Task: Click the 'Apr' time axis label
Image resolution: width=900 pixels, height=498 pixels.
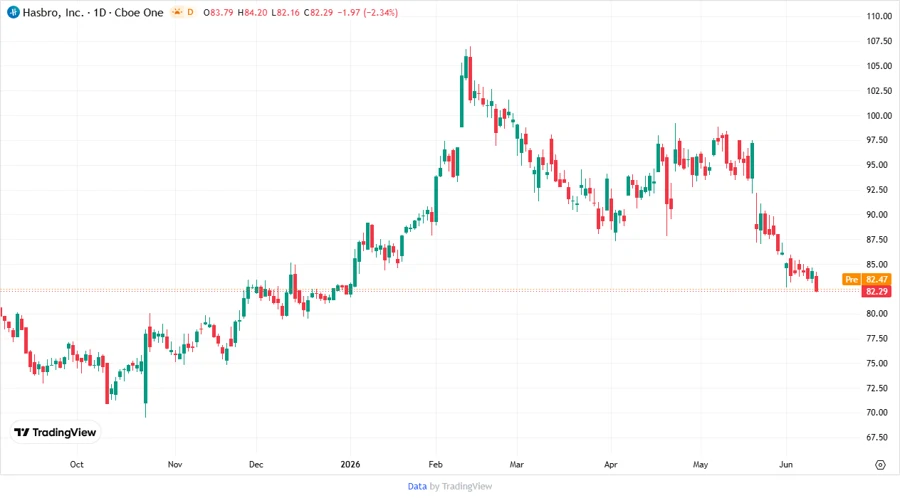Action: point(611,464)
